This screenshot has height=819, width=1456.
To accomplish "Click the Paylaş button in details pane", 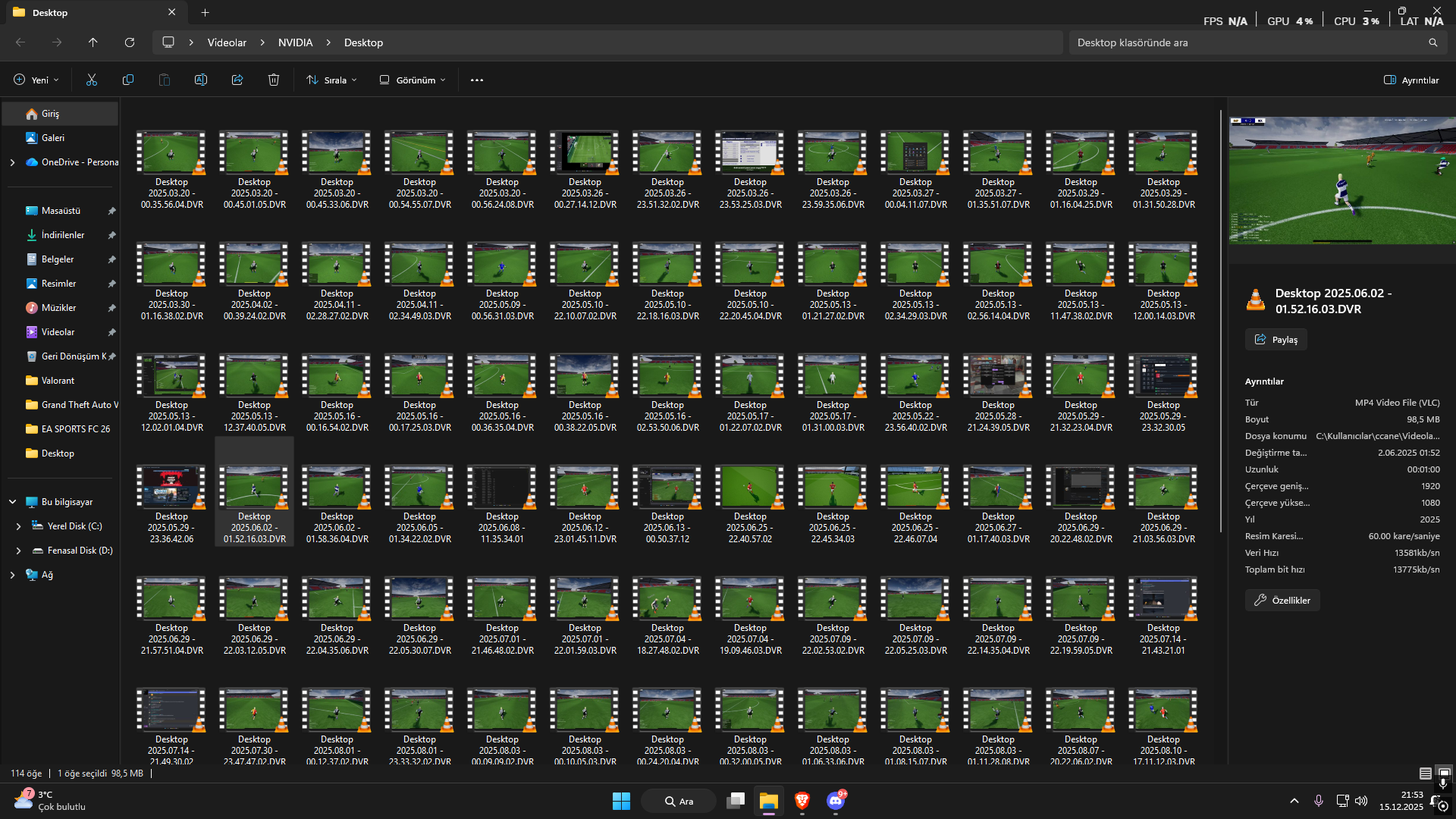I will [1276, 339].
